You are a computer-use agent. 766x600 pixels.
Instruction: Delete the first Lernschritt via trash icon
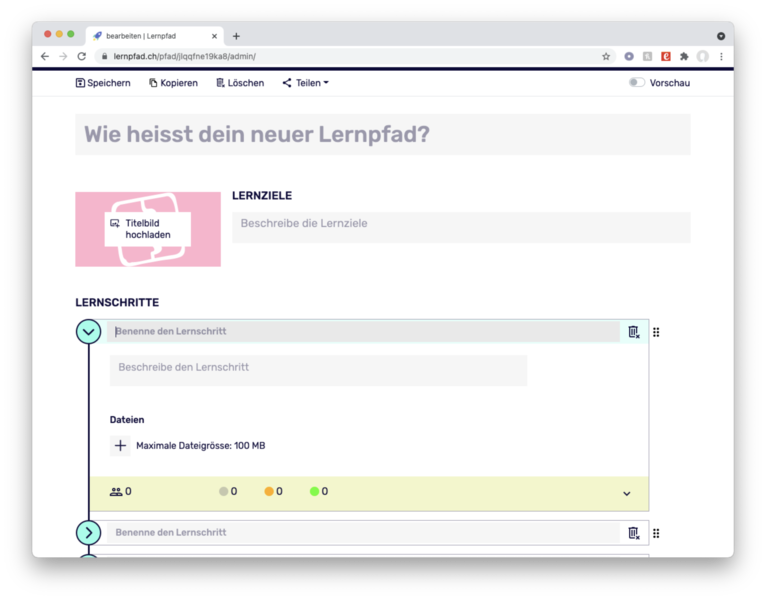[x=634, y=332]
